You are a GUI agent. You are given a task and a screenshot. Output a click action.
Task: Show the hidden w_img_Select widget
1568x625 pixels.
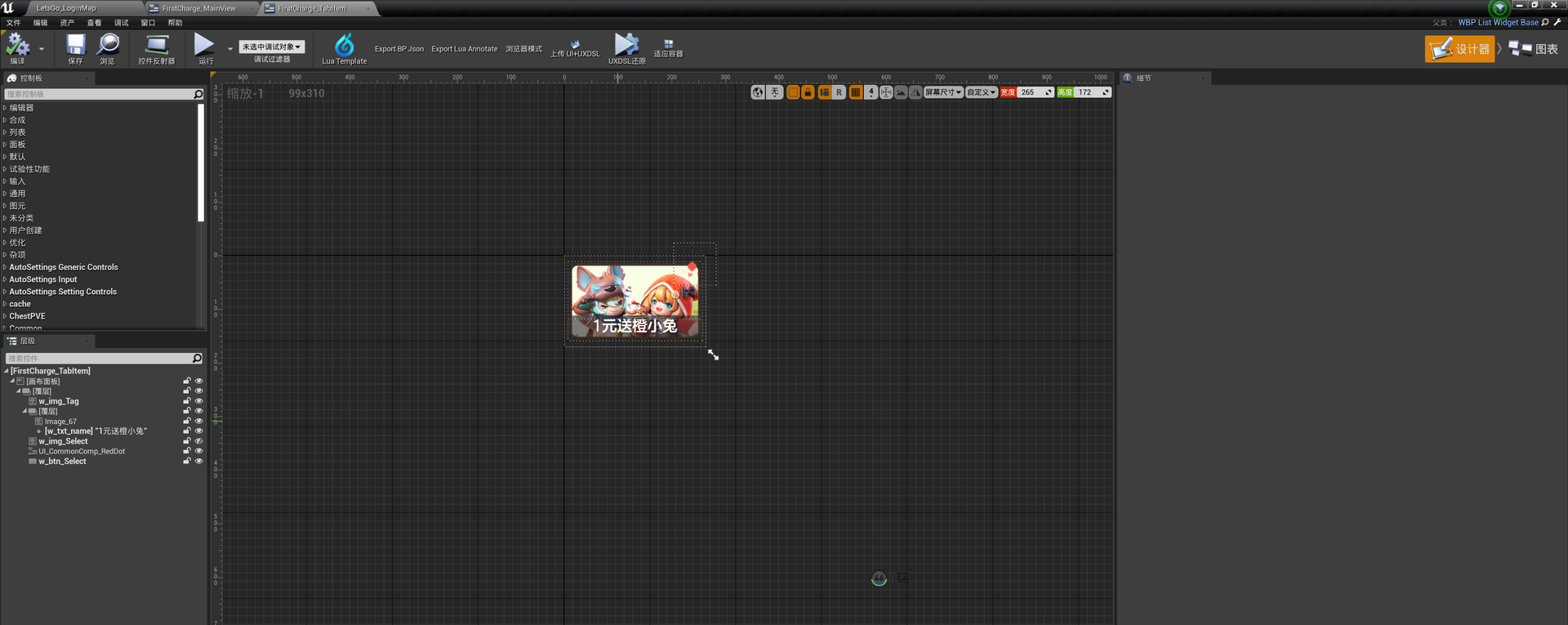coord(198,441)
